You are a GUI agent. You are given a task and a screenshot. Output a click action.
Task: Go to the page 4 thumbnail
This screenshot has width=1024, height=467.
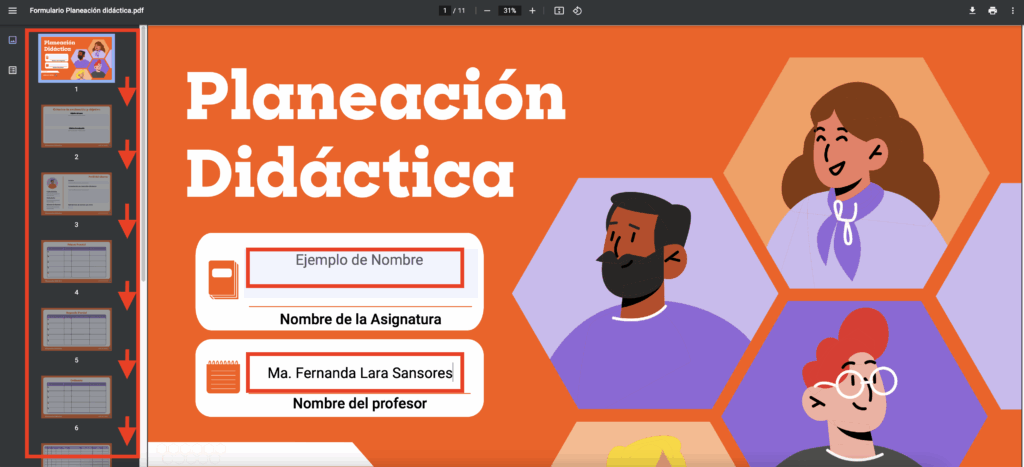(x=77, y=261)
